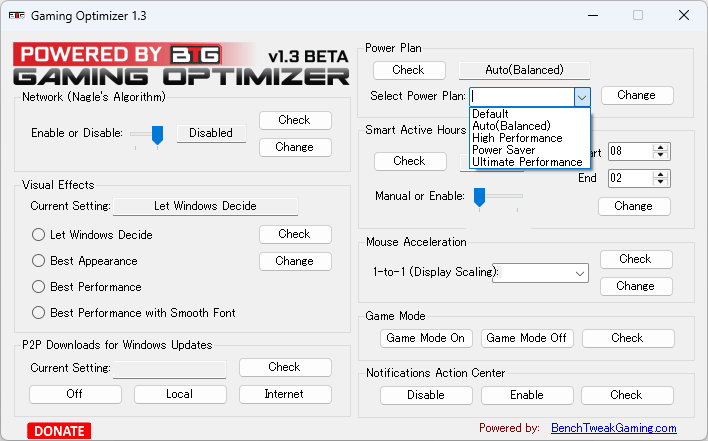Close the Gaming Optimizer window
This screenshot has width=708, height=441.
pos(684,15)
